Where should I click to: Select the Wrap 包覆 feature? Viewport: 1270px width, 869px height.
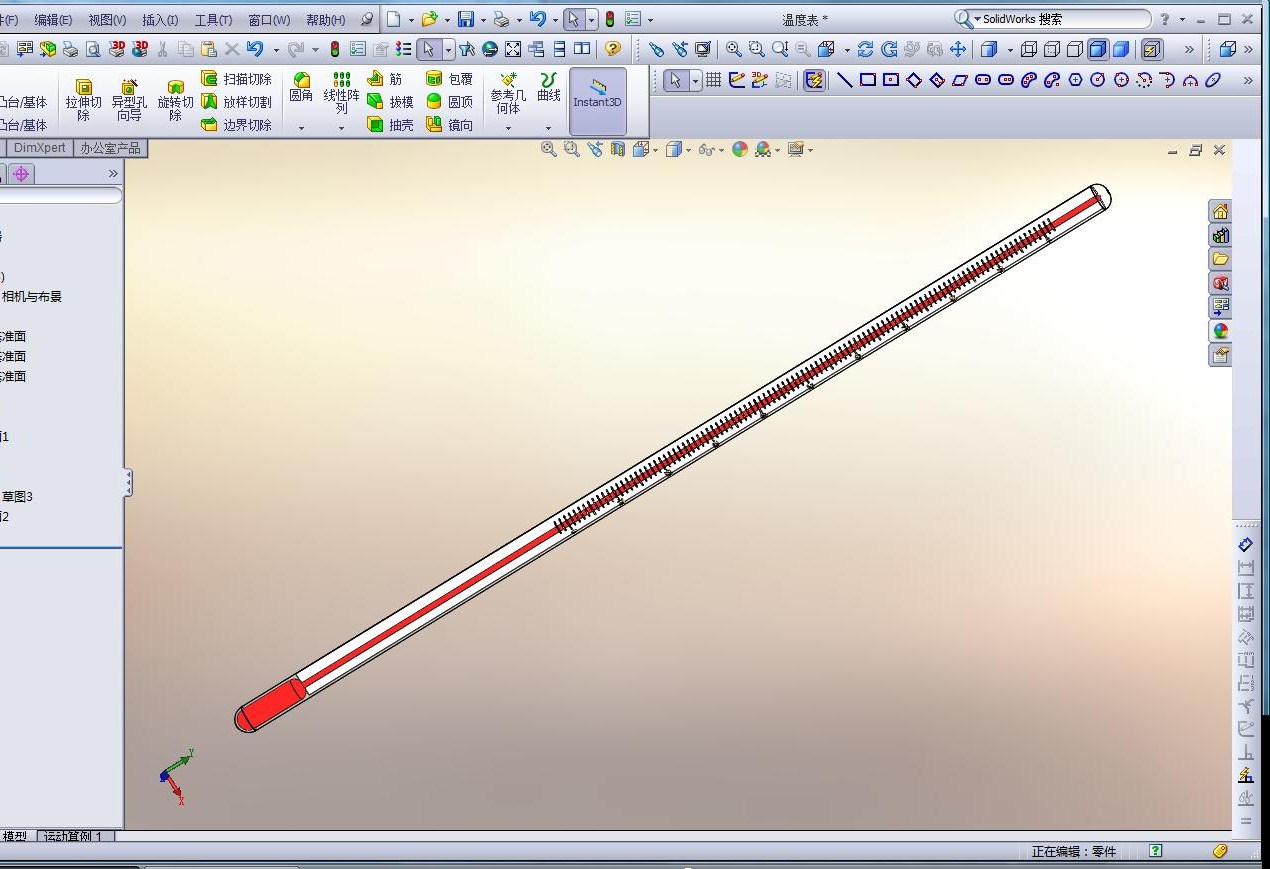coord(449,79)
